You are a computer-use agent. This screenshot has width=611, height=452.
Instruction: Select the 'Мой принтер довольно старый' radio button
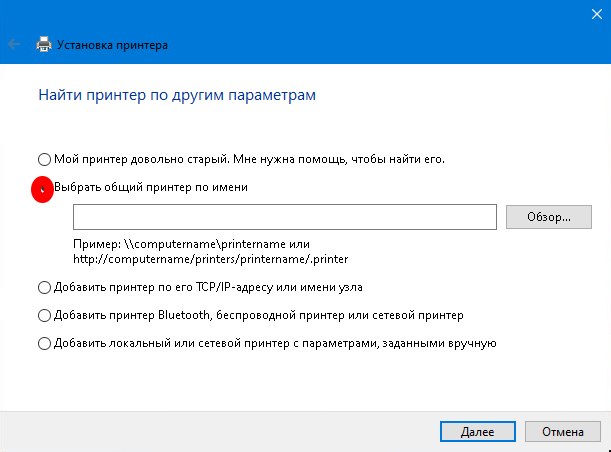(43, 158)
